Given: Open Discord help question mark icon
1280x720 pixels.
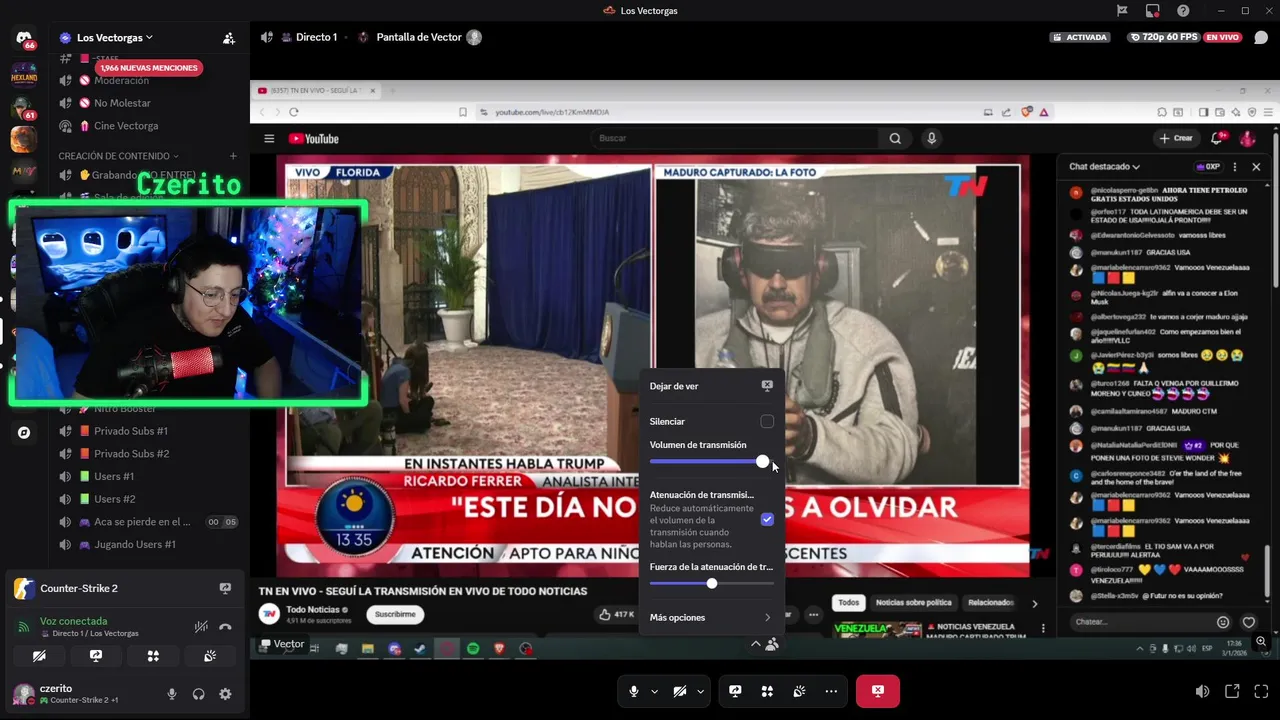Looking at the screenshot, I should tap(1183, 11).
